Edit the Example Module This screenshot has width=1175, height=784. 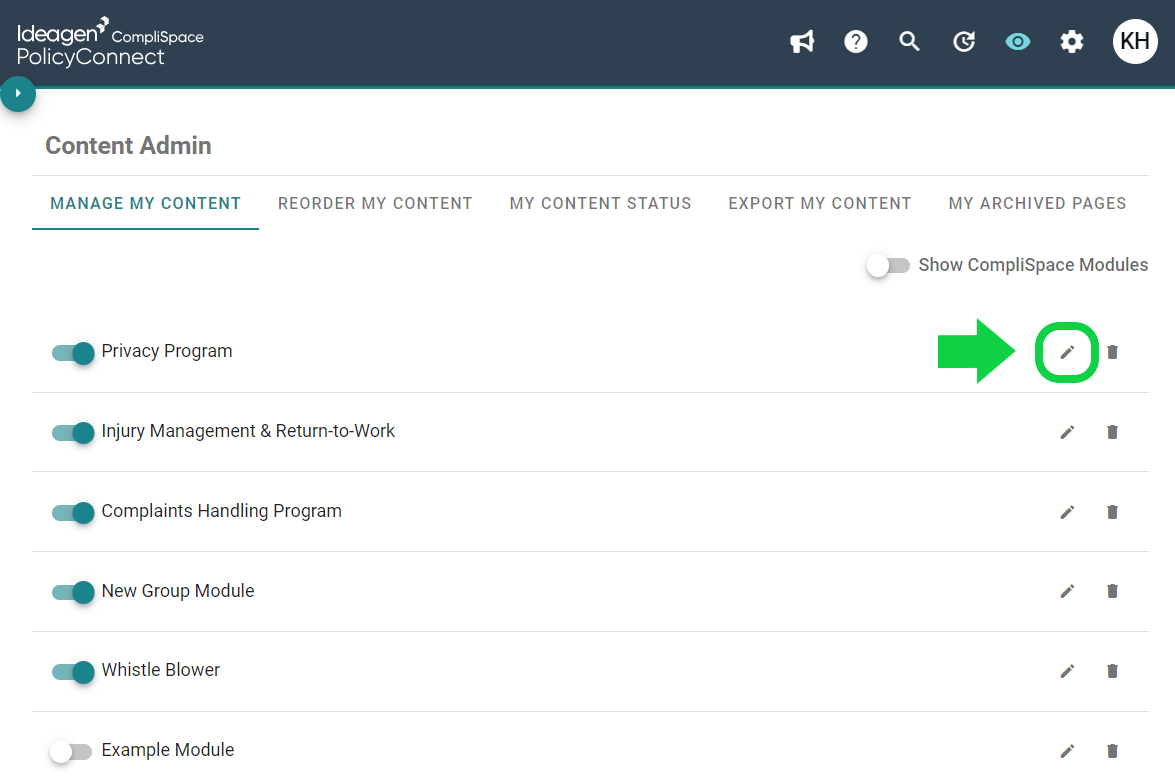(1067, 751)
